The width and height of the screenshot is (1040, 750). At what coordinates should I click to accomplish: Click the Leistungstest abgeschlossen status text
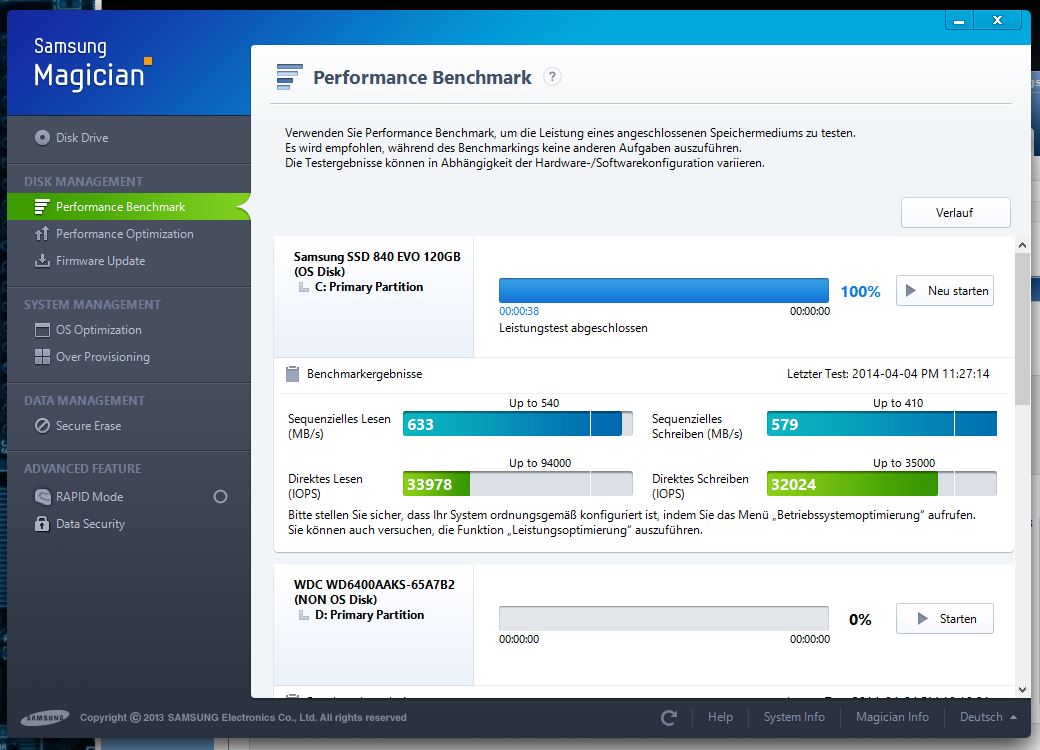pyautogui.click(x=573, y=328)
